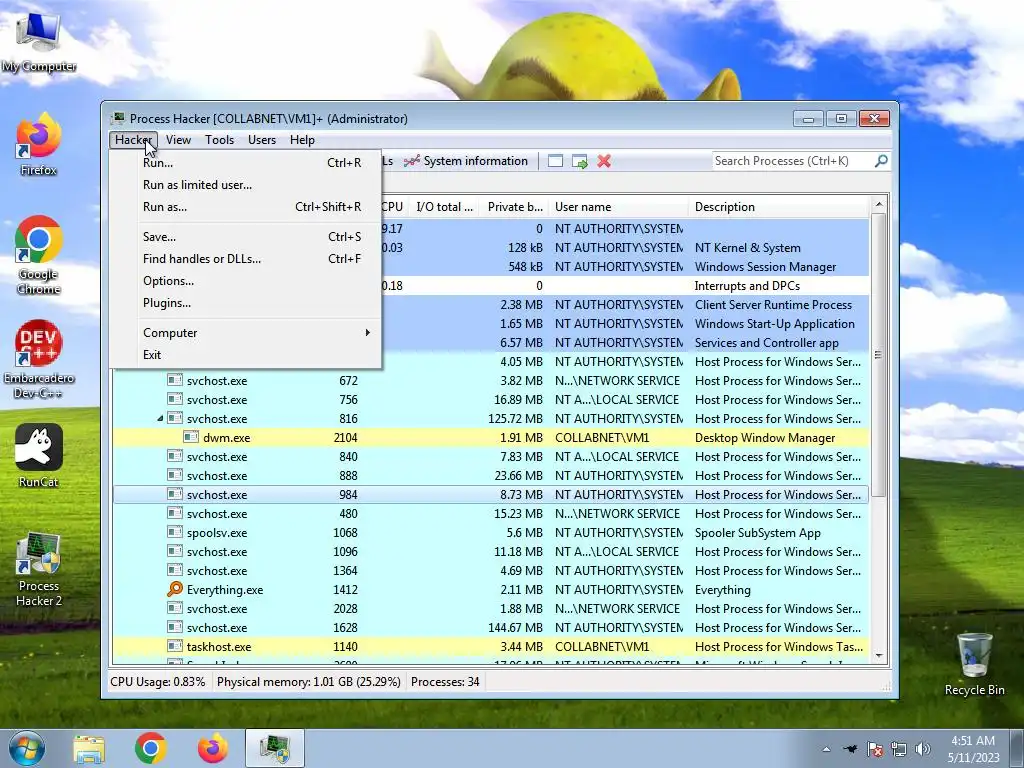Image resolution: width=1024 pixels, height=768 pixels.
Task: Open Embarcadero Dev-C++ desktop shortcut
Action: pos(39,359)
